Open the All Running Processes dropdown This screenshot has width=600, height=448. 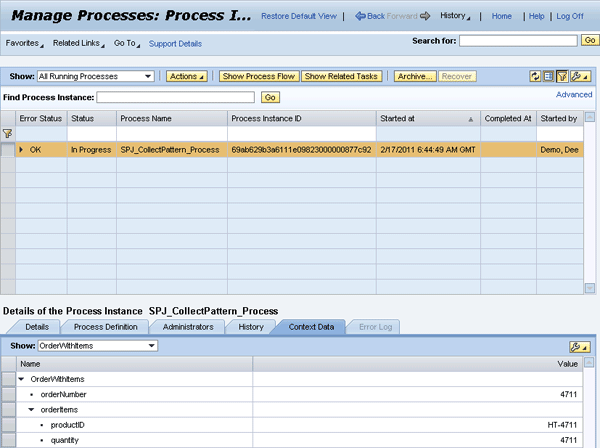(96, 76)
